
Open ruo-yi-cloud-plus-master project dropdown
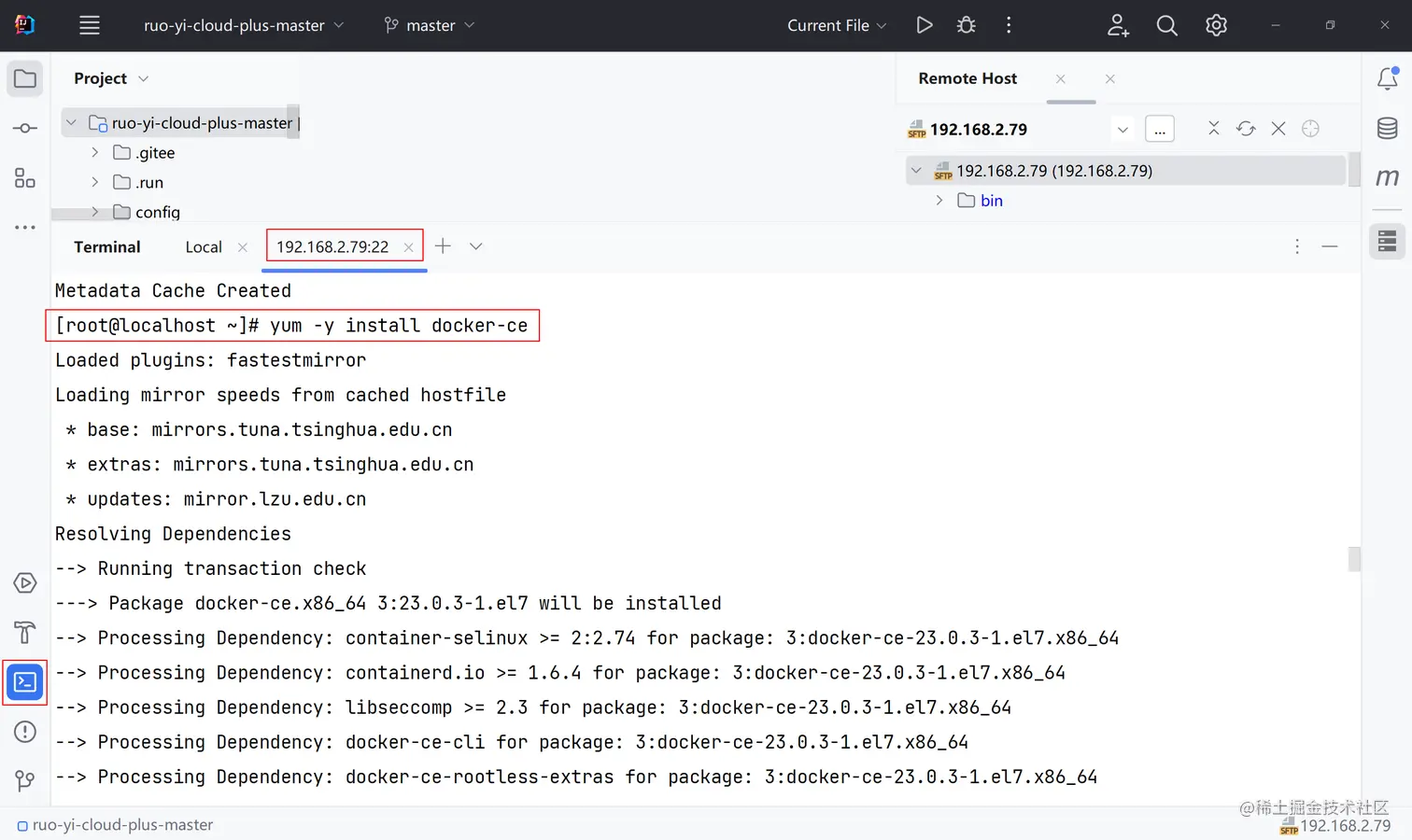[243, 25]
